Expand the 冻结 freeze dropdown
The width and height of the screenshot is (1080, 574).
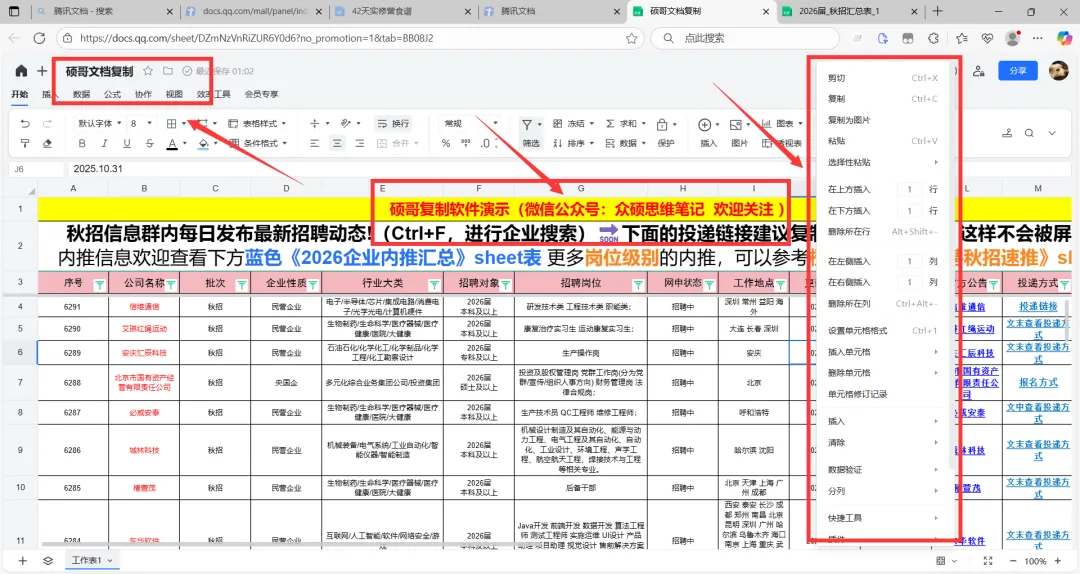coord(590,123)
